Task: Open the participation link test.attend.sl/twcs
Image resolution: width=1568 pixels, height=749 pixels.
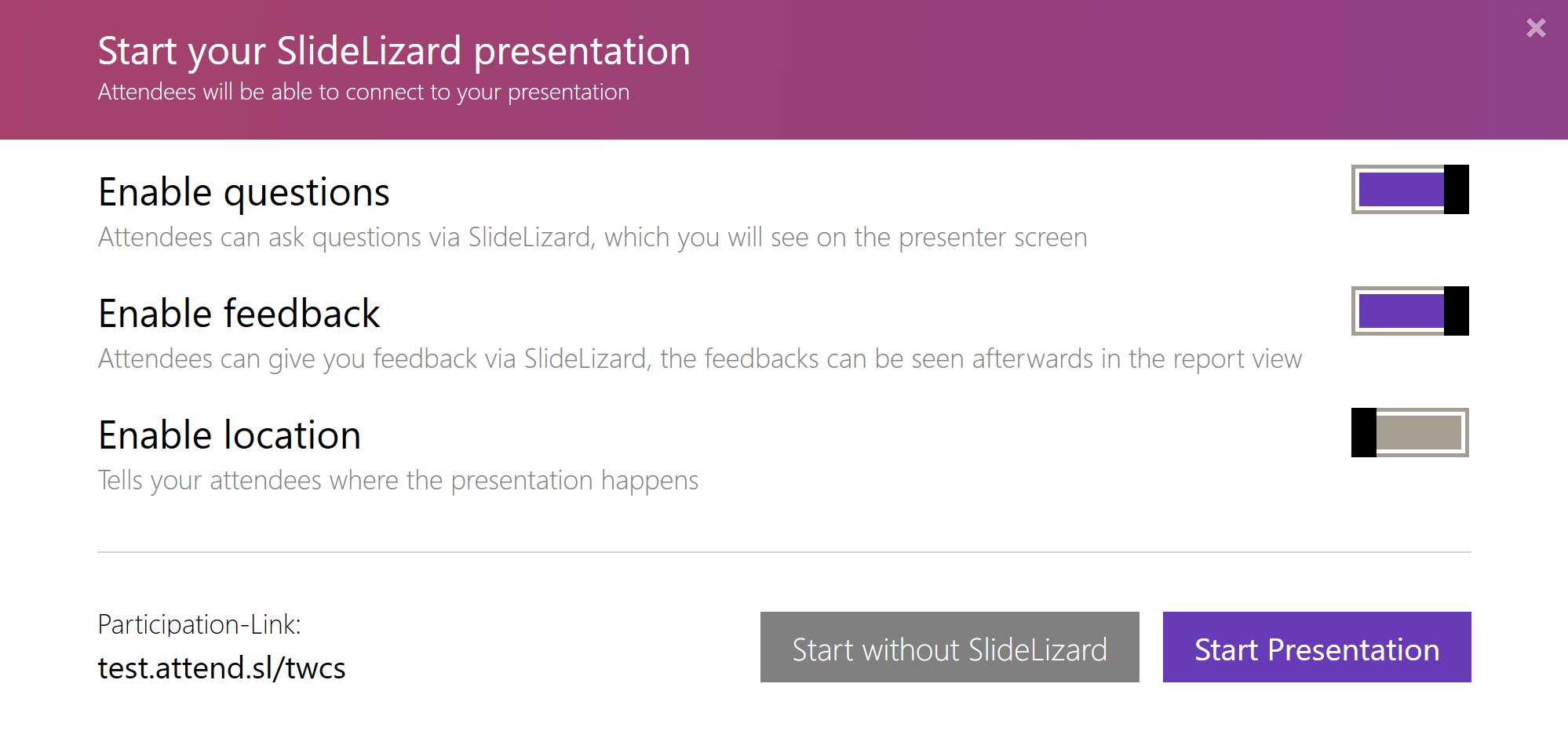Action: coord(221,667)
